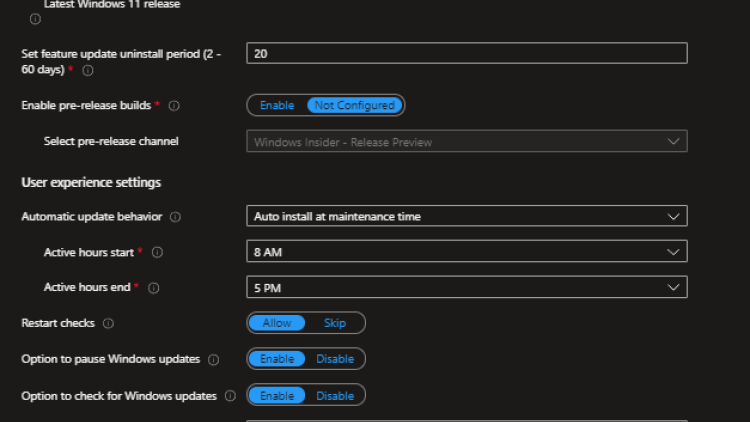750x422 pixels.
Task: Click the feature update uninstall period field
Action: 466,54
